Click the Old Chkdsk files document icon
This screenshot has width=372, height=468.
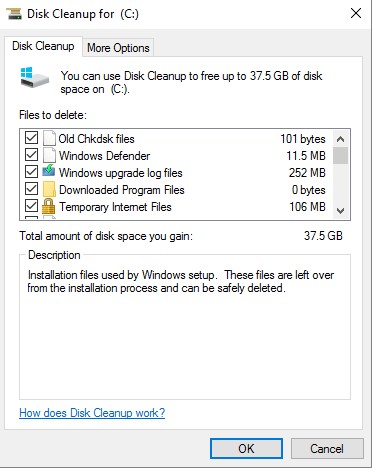click(x=49, y=138)
